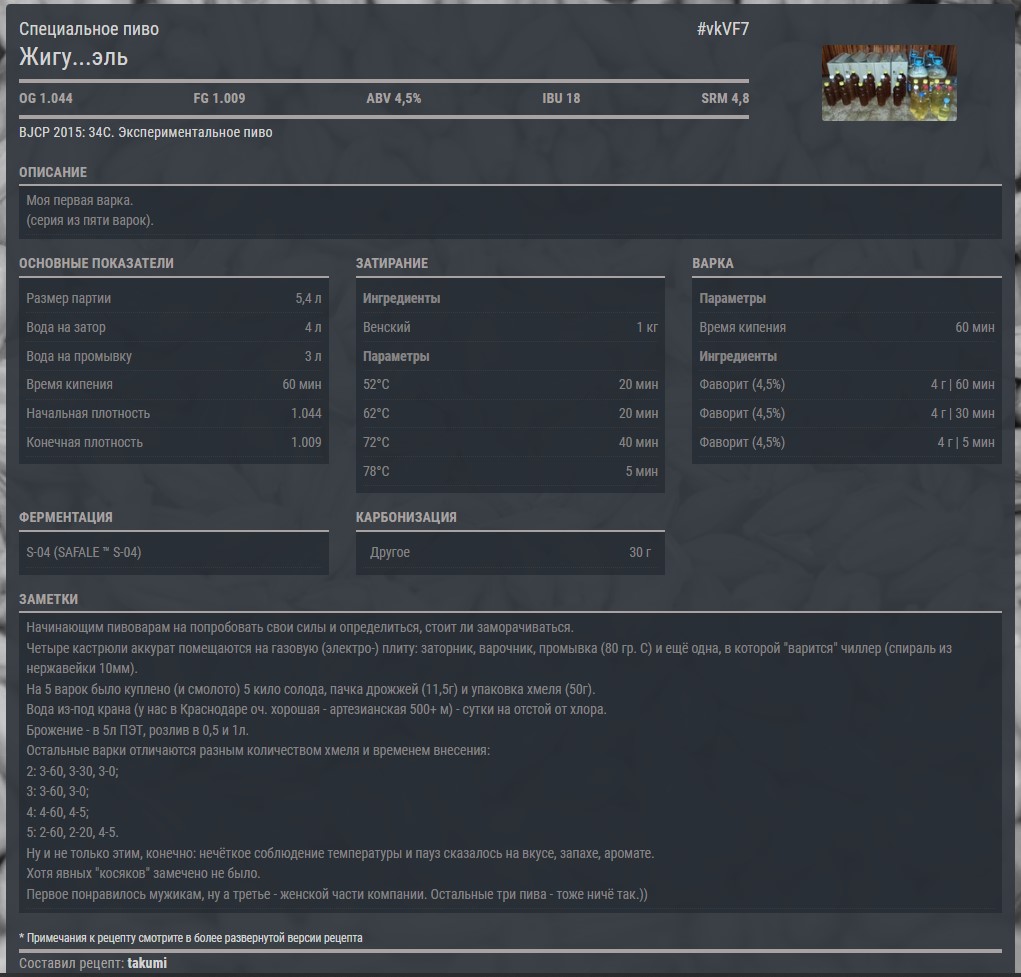The width and height of the screenshot is (1021, 977).
Task: Click the 62°C mash step
Action: tap(510, 413)
